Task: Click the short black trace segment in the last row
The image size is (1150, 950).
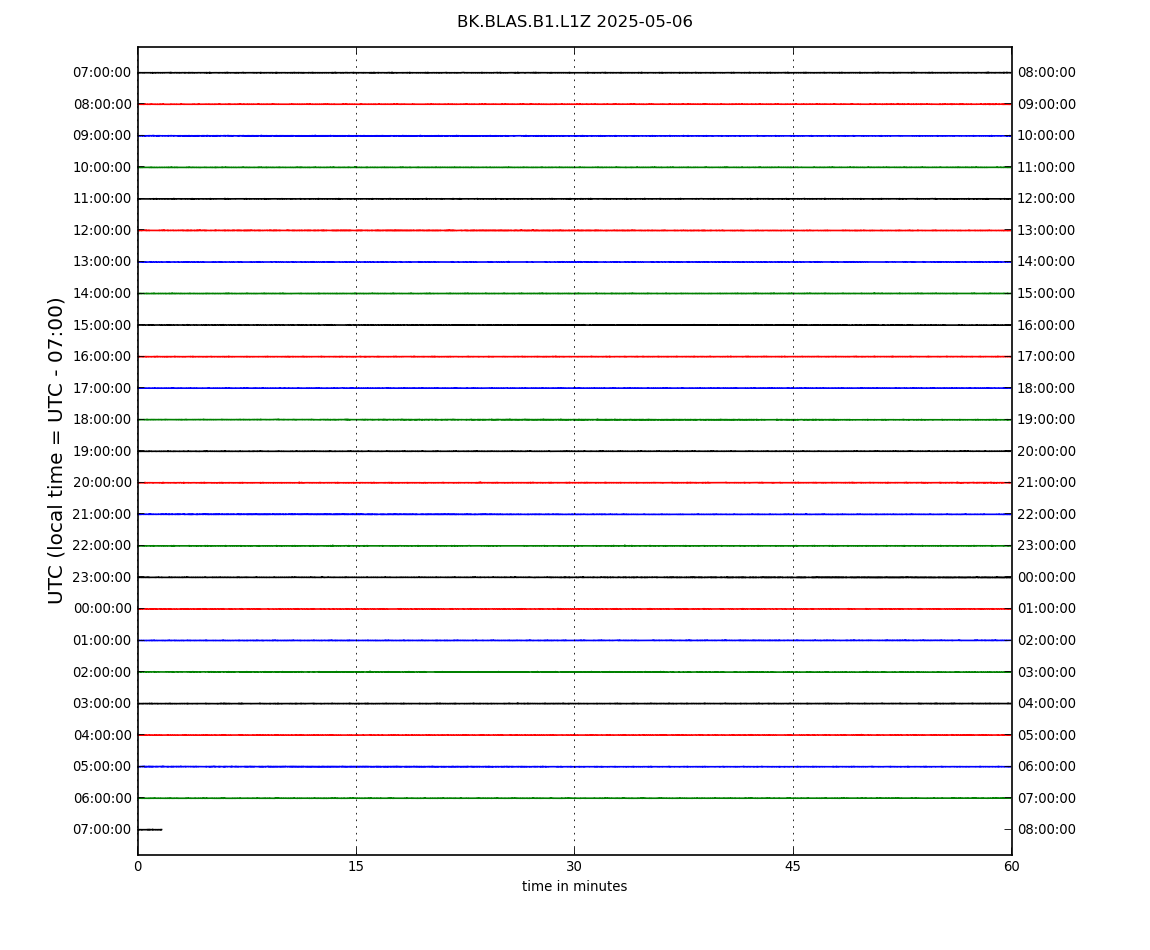Action: (150, 830)
